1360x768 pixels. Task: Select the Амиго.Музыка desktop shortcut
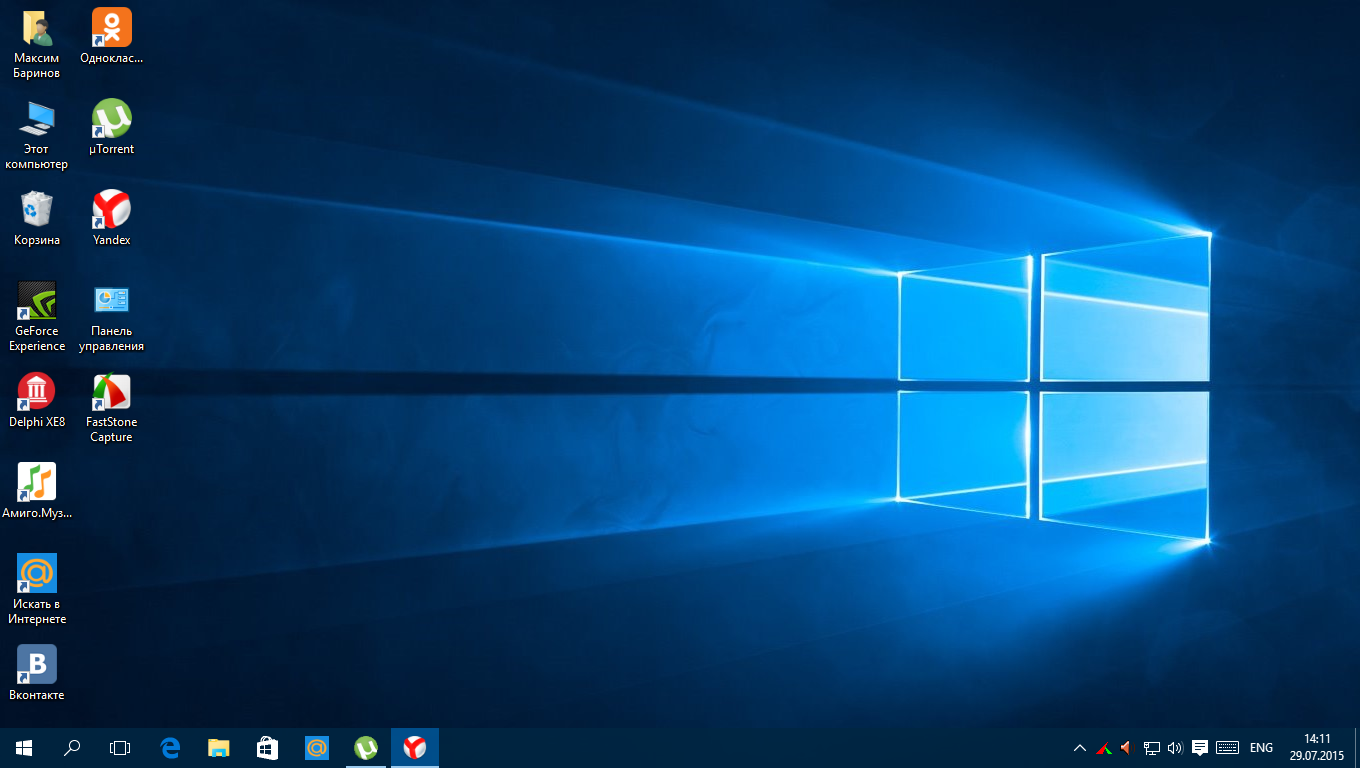[x=37, y=492]
